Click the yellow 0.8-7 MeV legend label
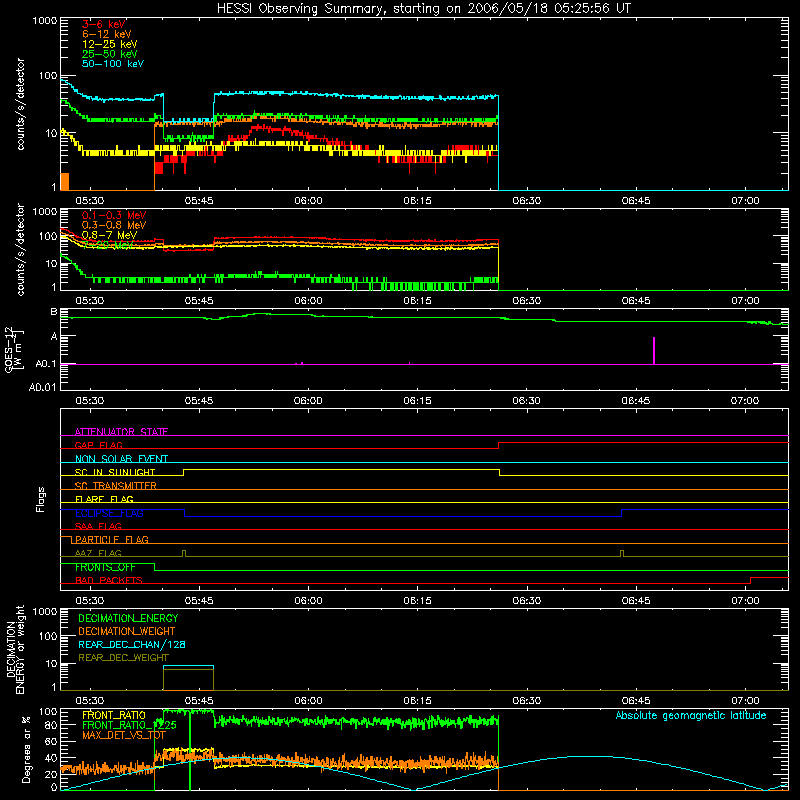800x800 pixels. point(109,235)
